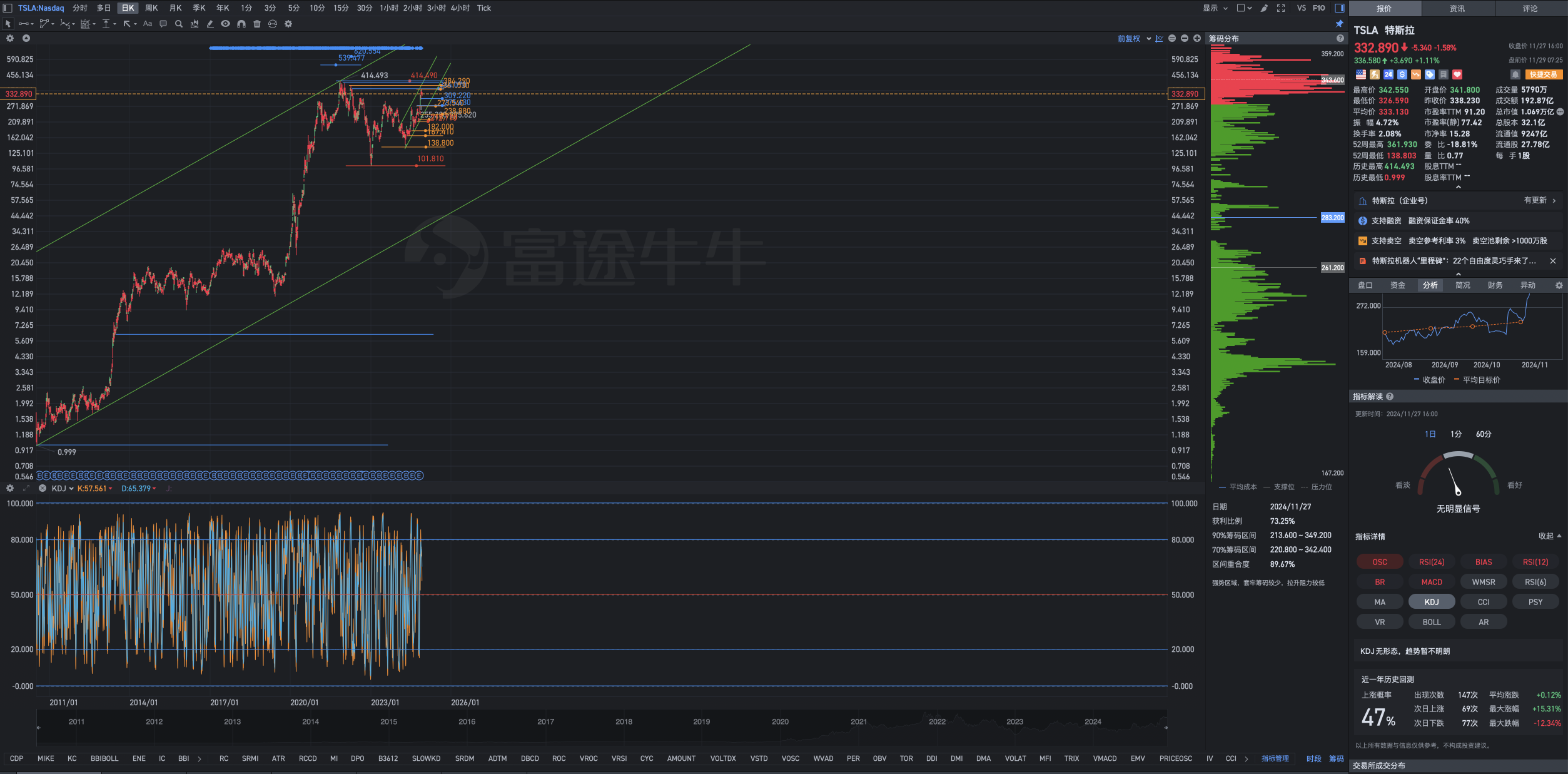This screenshot has height=774, width=1568.
Task: Open the 显示 display dropdown
Action: (x=1215, y=8)
